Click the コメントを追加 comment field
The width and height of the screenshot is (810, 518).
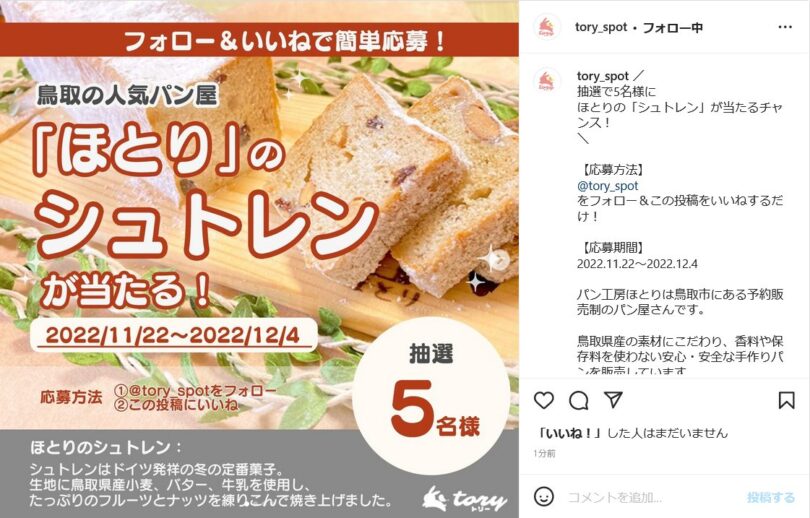pyautogui.click(x=651, y=497)
